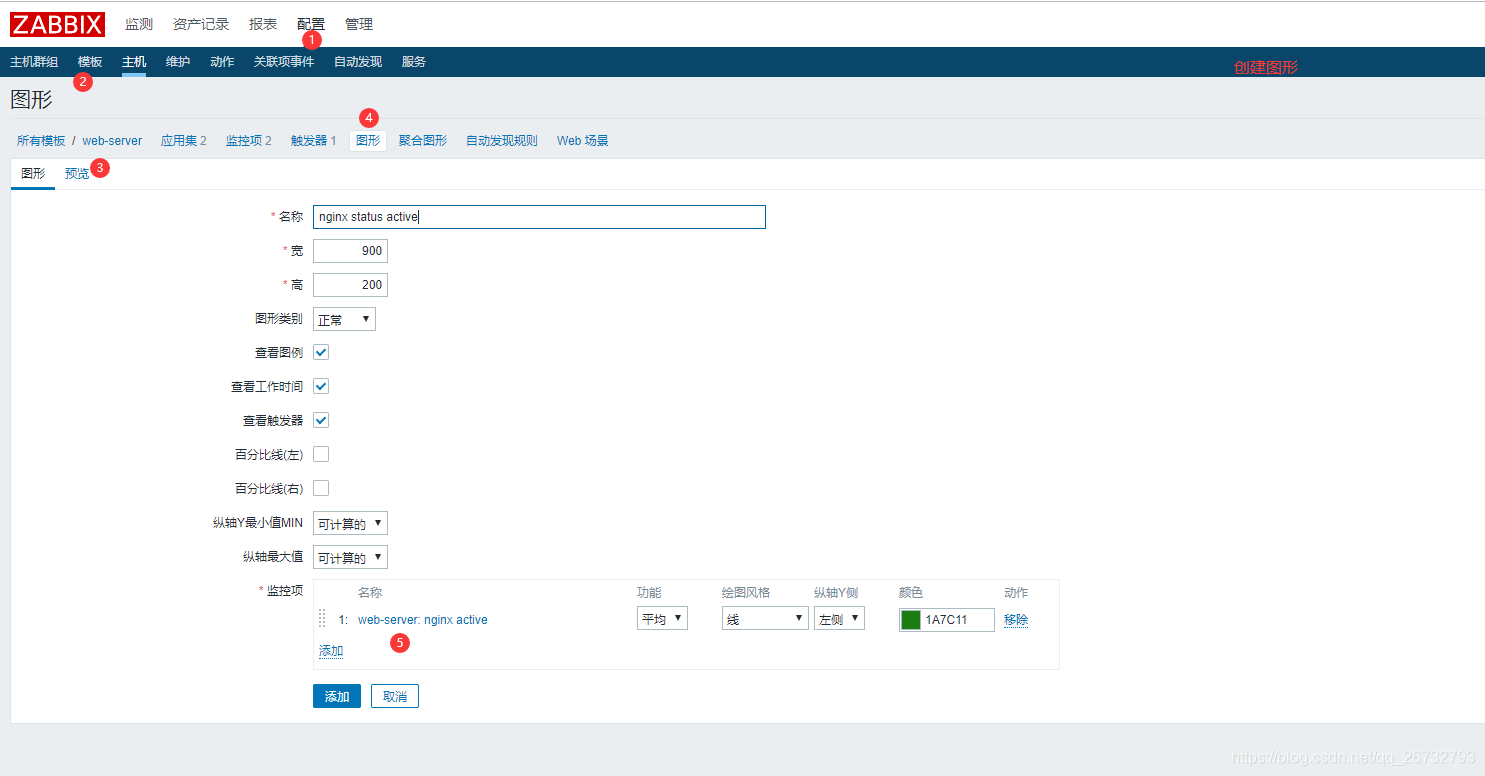Open 纵轴最大值 dropdown
The height and width of the screenshot is (776, 1485).
(350, 558)
